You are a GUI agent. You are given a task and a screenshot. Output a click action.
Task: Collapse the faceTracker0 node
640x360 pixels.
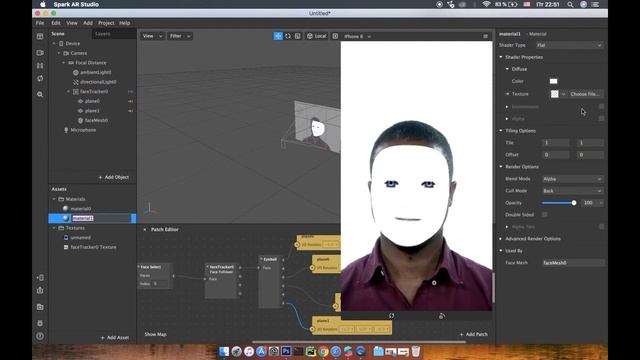69,92
